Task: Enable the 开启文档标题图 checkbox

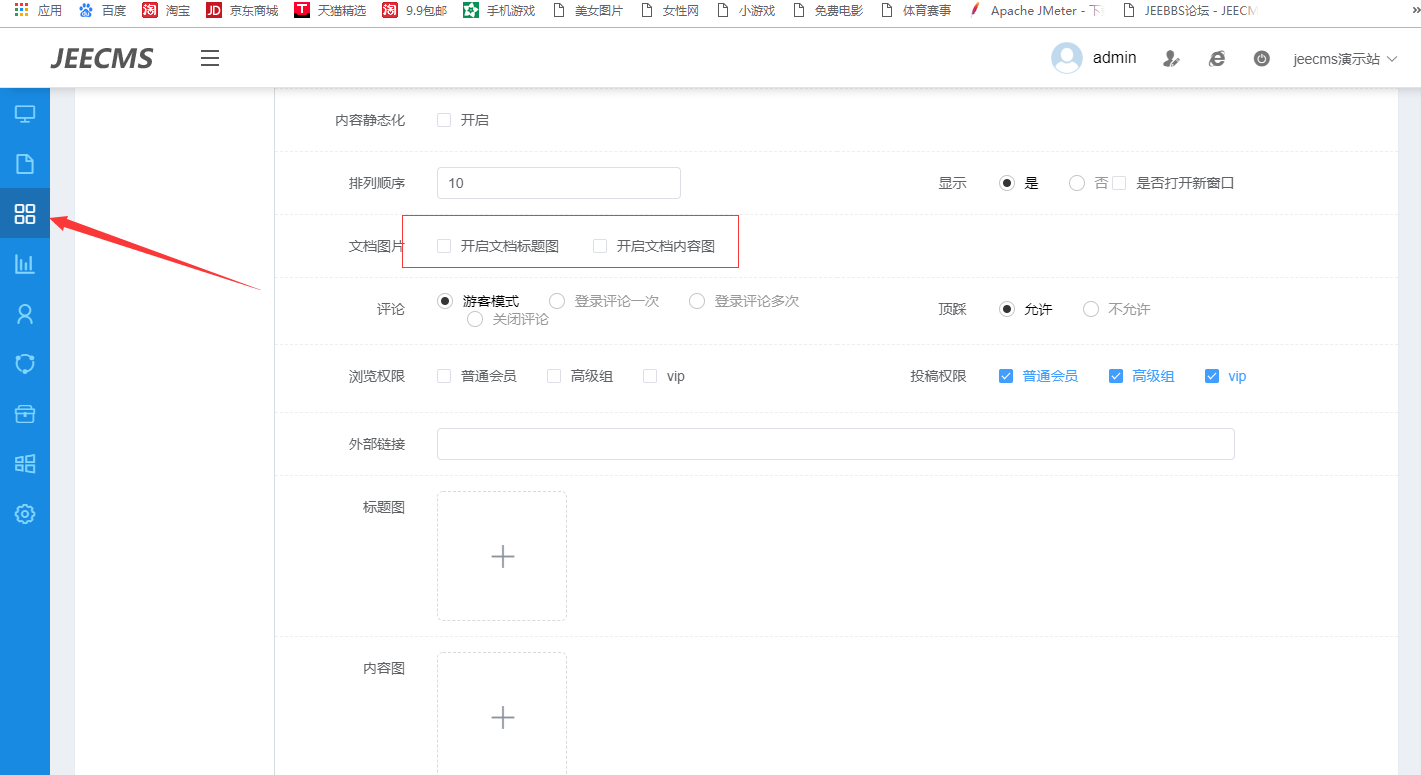Action: 444,246
